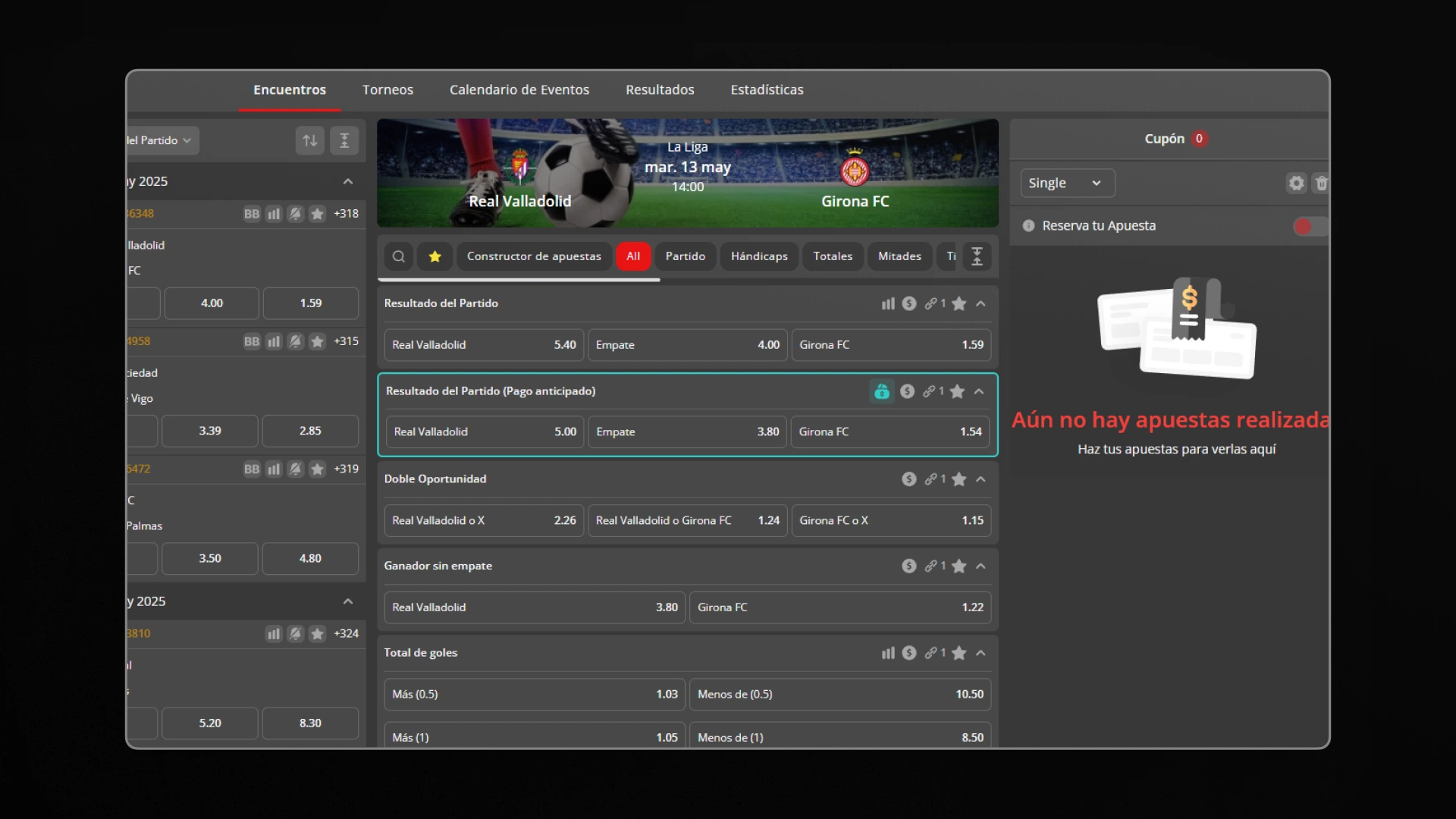Viewport: 1456px width, 819px height.
Task: Favorite the +319 match with star
Action: (317, 469)
